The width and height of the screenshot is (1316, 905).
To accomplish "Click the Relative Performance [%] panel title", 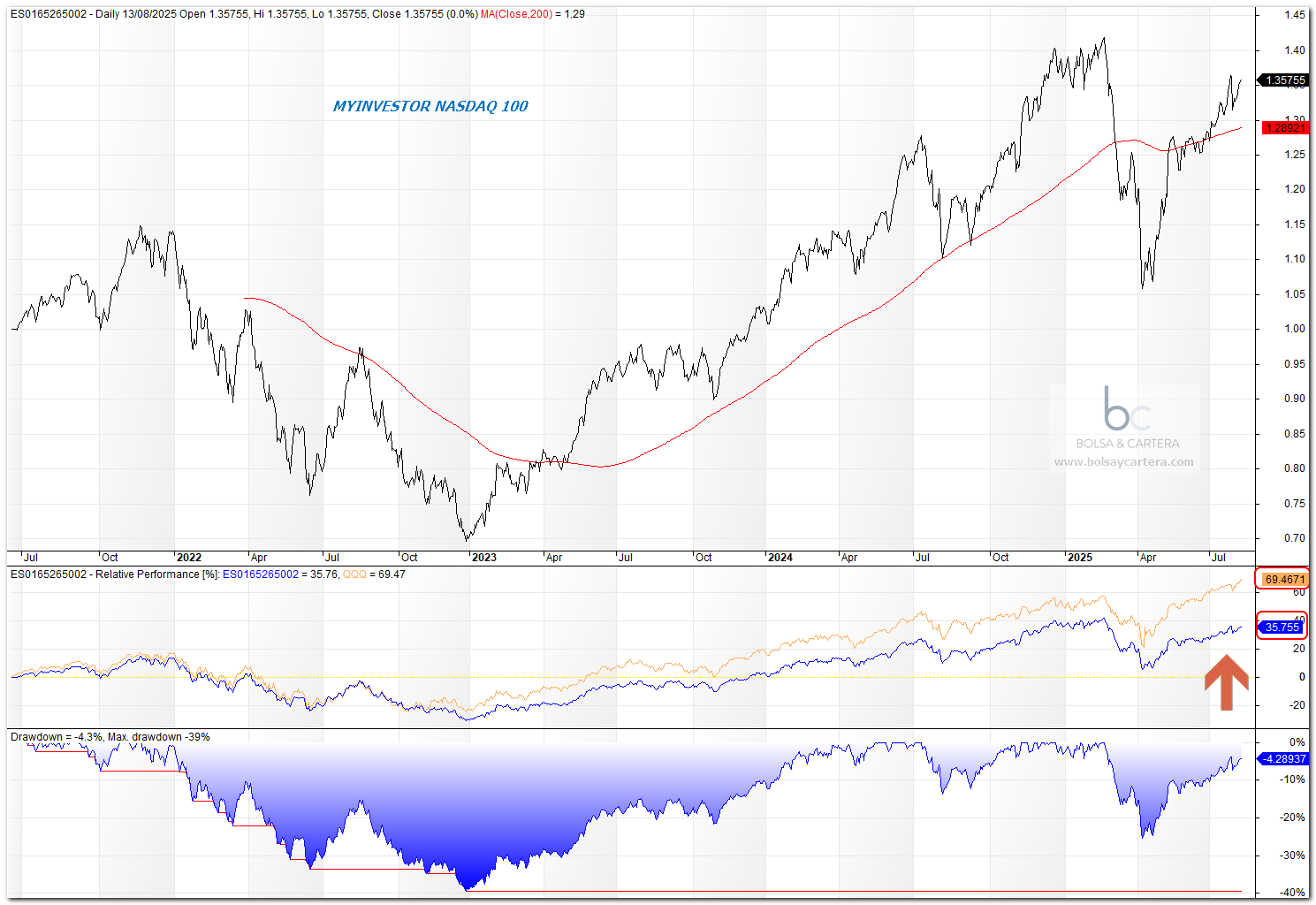I will pos(114,574).
